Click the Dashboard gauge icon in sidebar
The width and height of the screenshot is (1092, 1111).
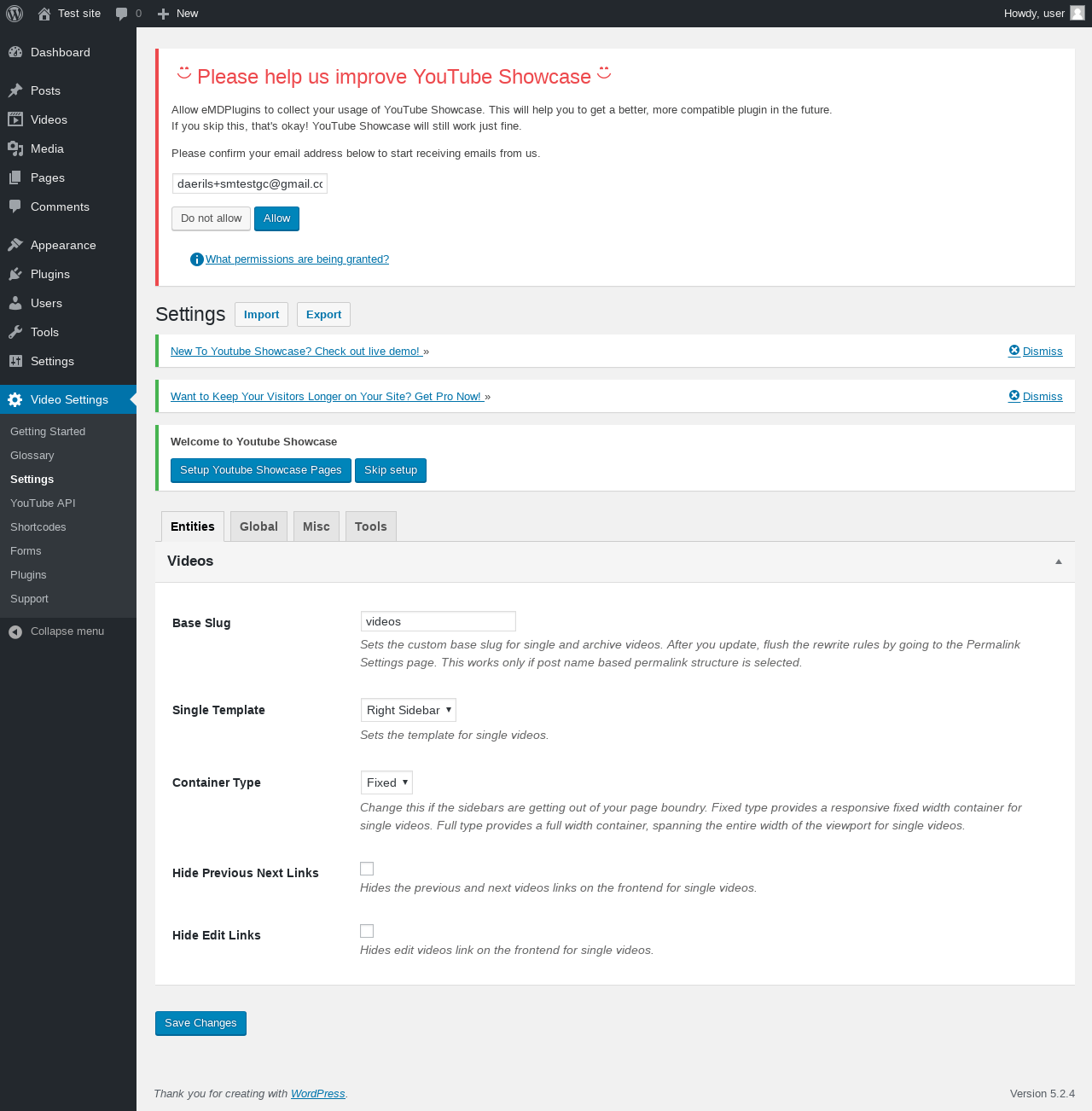pos(15,52)
